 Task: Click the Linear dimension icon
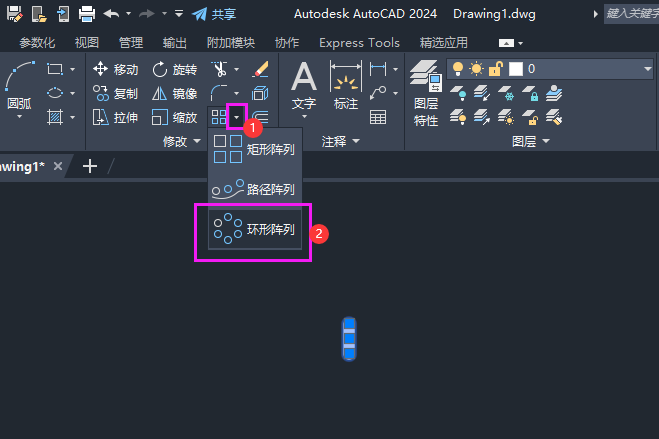(x=378, y=68)
